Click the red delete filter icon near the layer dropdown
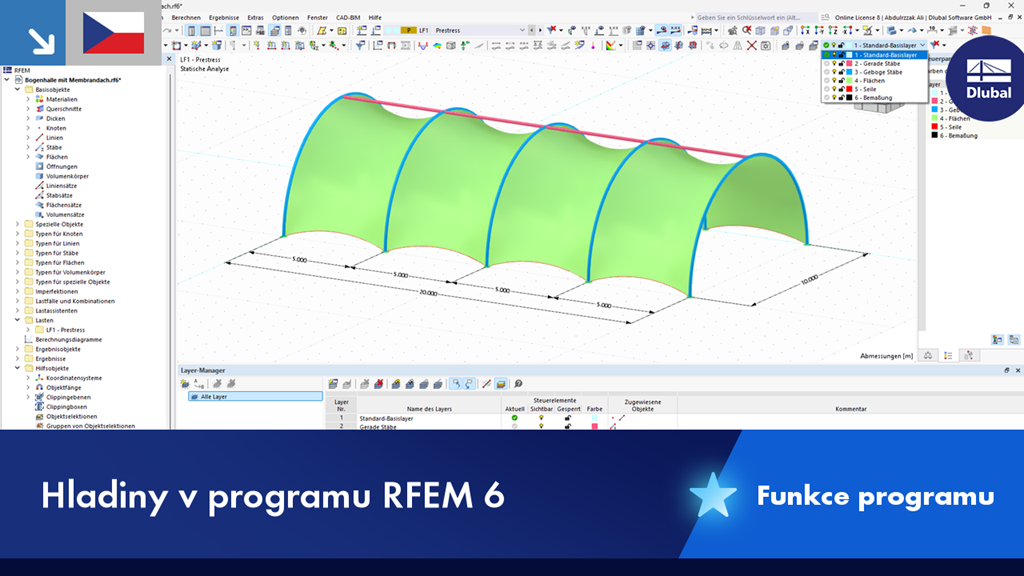The width and height of the screenshot is (1024, 576). click(935, 44)
